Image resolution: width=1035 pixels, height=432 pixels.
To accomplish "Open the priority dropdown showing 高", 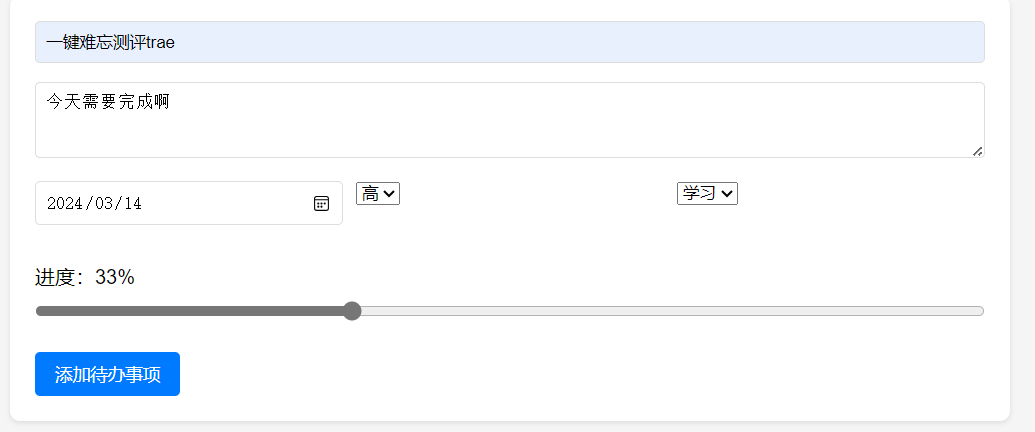I will 378,194.
